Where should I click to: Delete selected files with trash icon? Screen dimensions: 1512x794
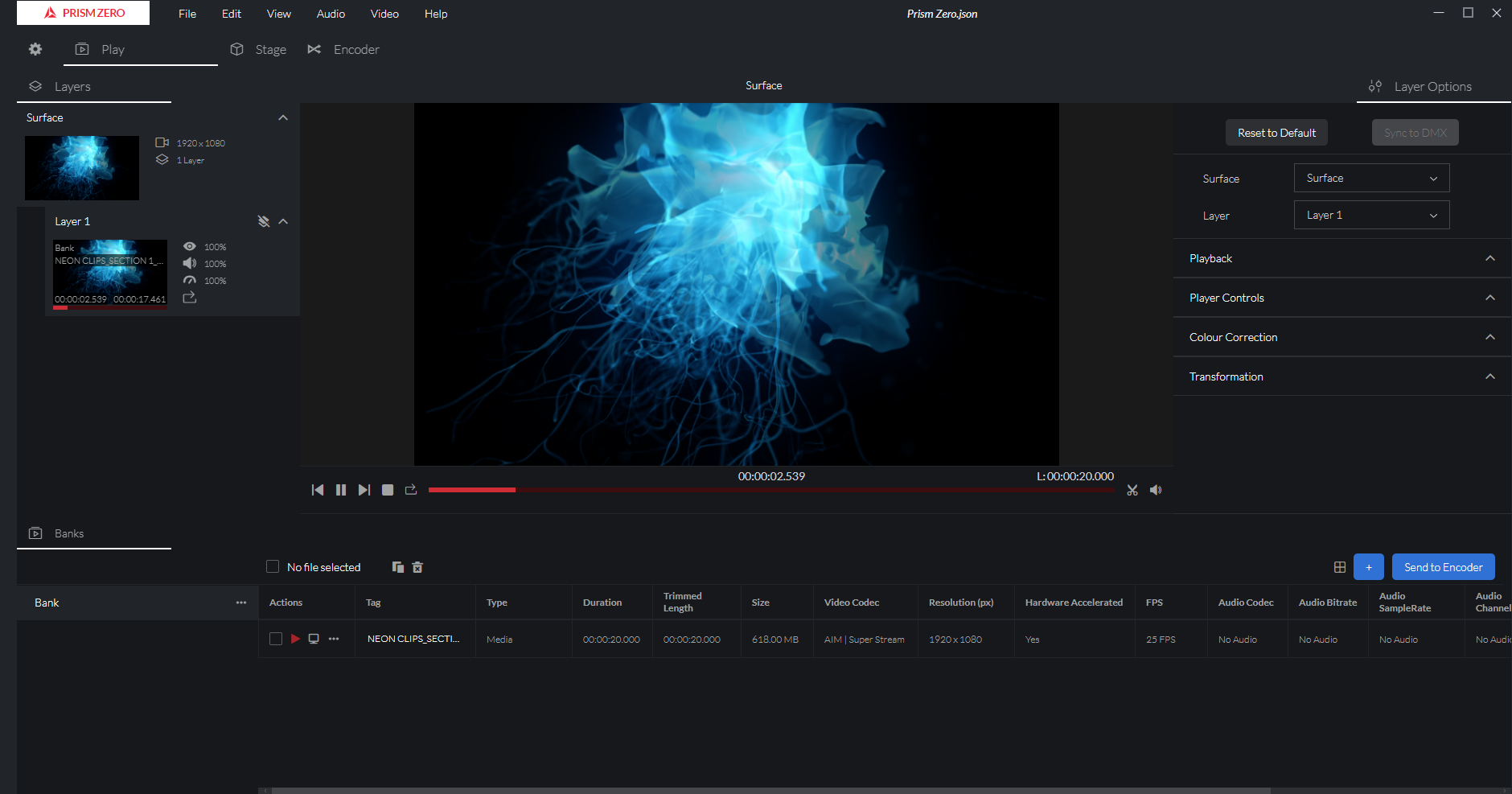[417, 567]
